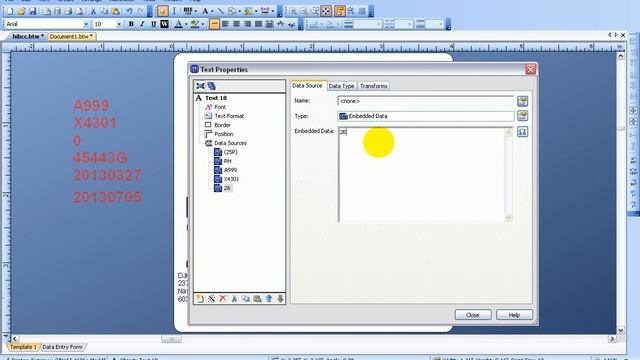Select the RH data source
Image resolution: width=640 pixels, height=360 pixels.
pyautogui.click(x=227, y=161)
